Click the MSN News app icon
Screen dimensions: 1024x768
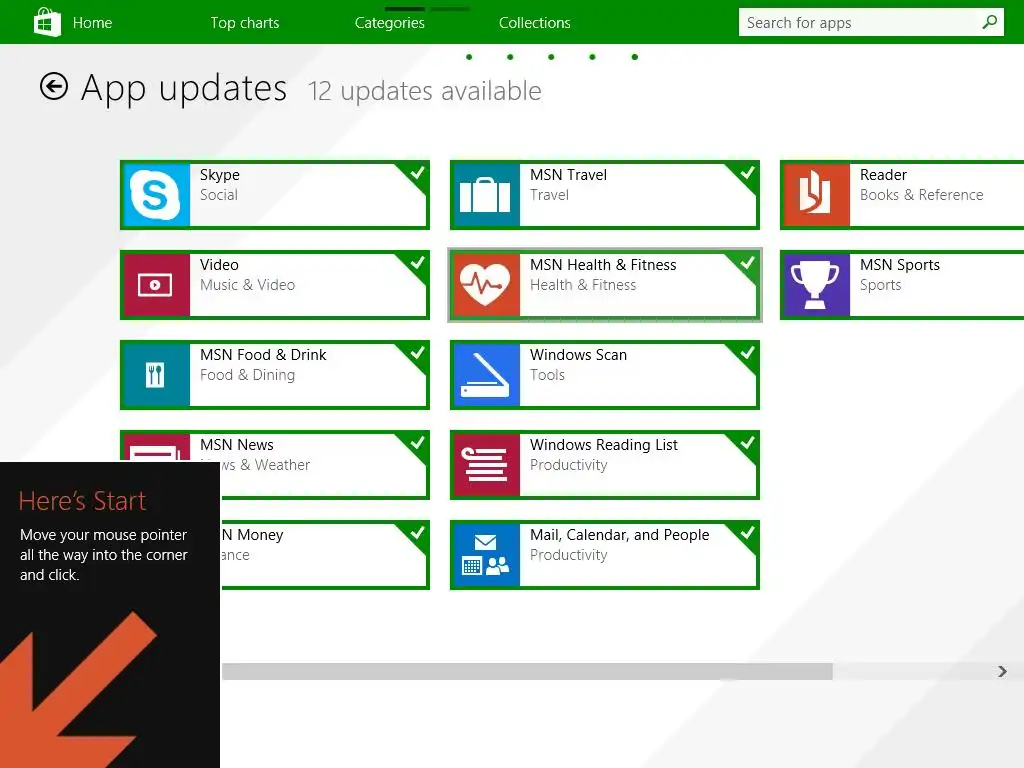(x=155, y=448)
